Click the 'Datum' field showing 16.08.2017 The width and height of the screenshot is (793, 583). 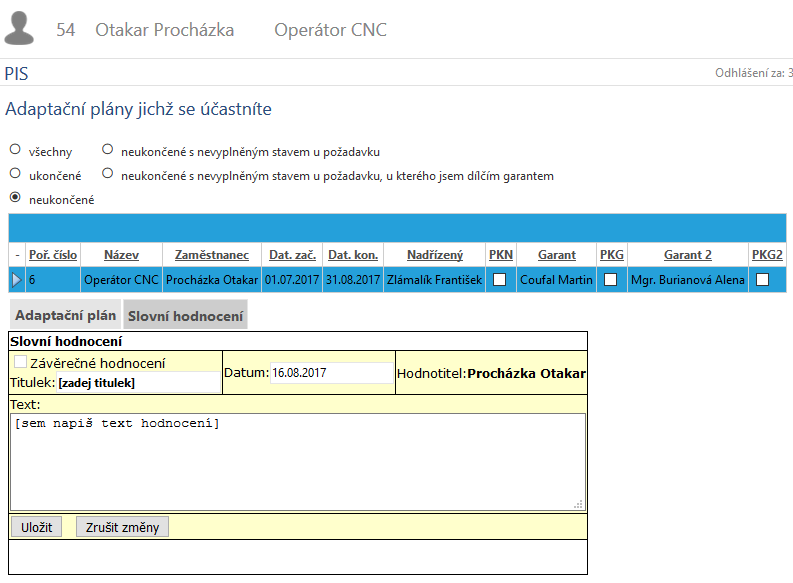click(332, 373)
